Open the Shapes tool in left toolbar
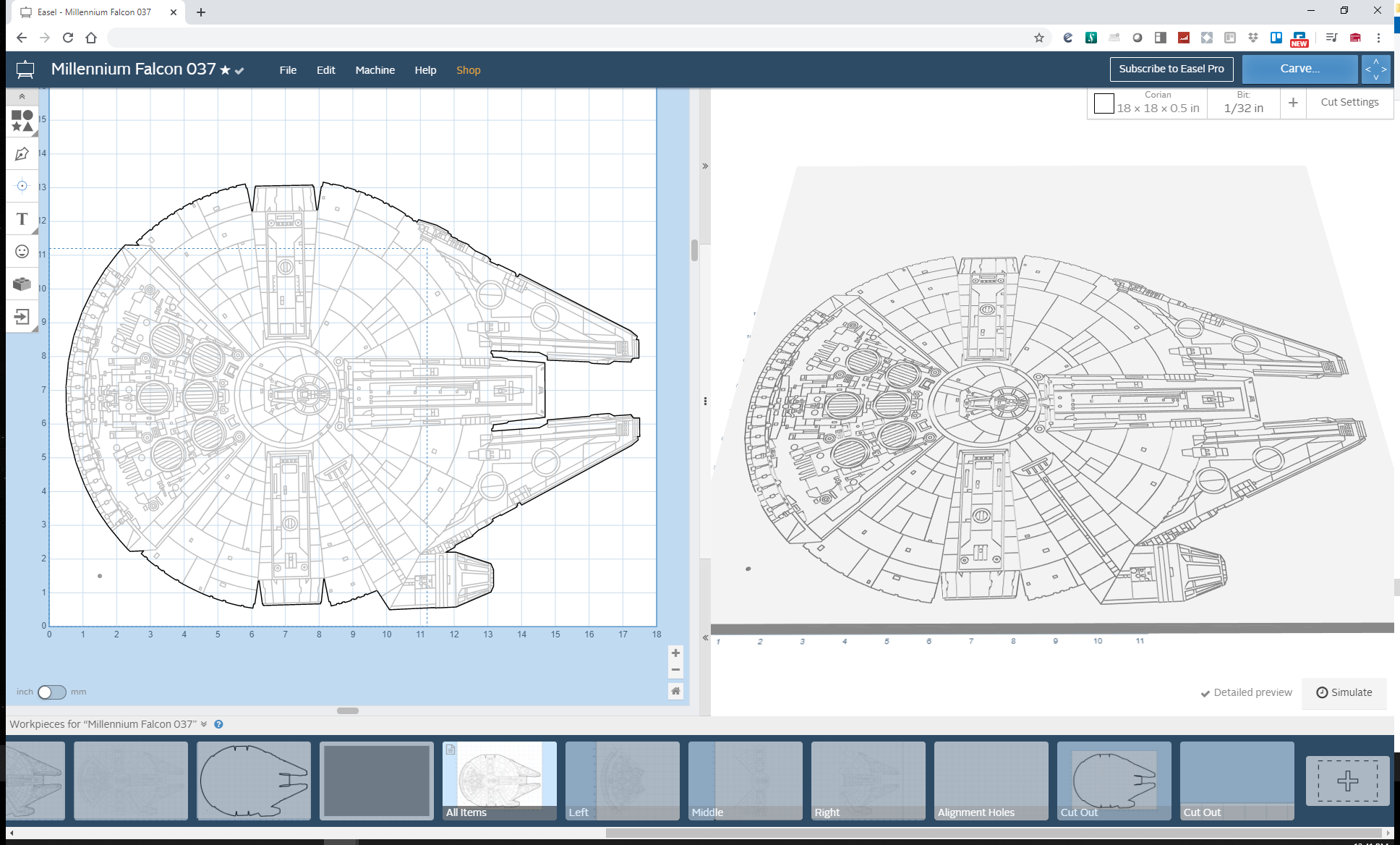Viewport: 1400px width, 845px height. (x=22, y=121)
